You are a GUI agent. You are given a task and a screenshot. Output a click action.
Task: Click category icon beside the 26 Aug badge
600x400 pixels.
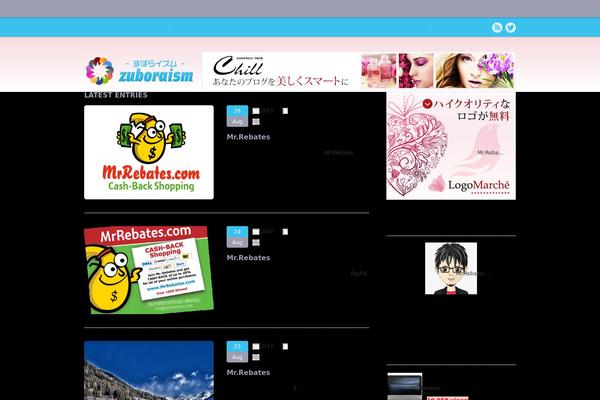(x=256, y=122)
